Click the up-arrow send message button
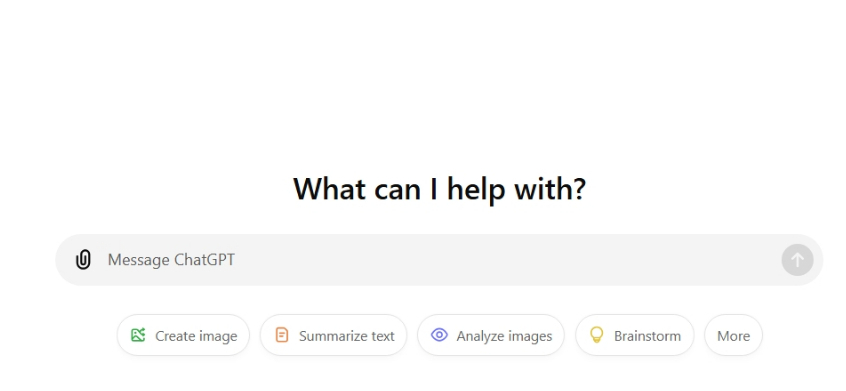 [797, 260]
